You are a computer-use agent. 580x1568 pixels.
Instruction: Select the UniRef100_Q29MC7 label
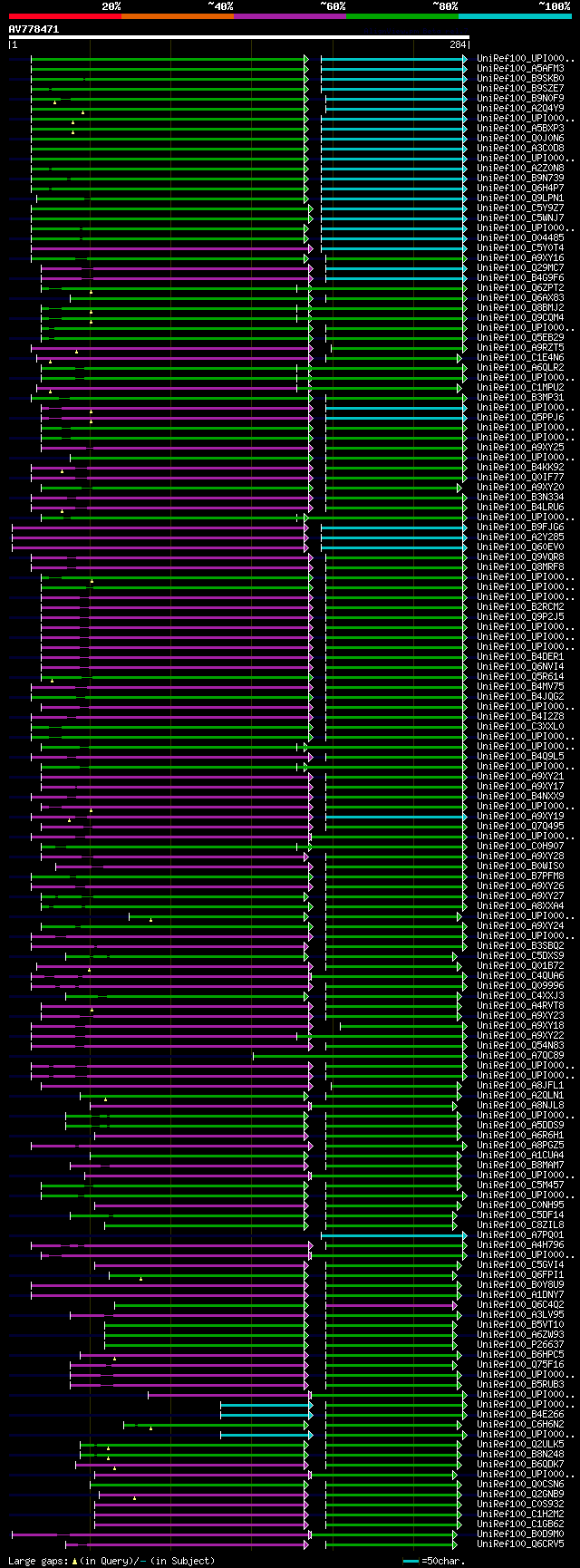(520, 267)
